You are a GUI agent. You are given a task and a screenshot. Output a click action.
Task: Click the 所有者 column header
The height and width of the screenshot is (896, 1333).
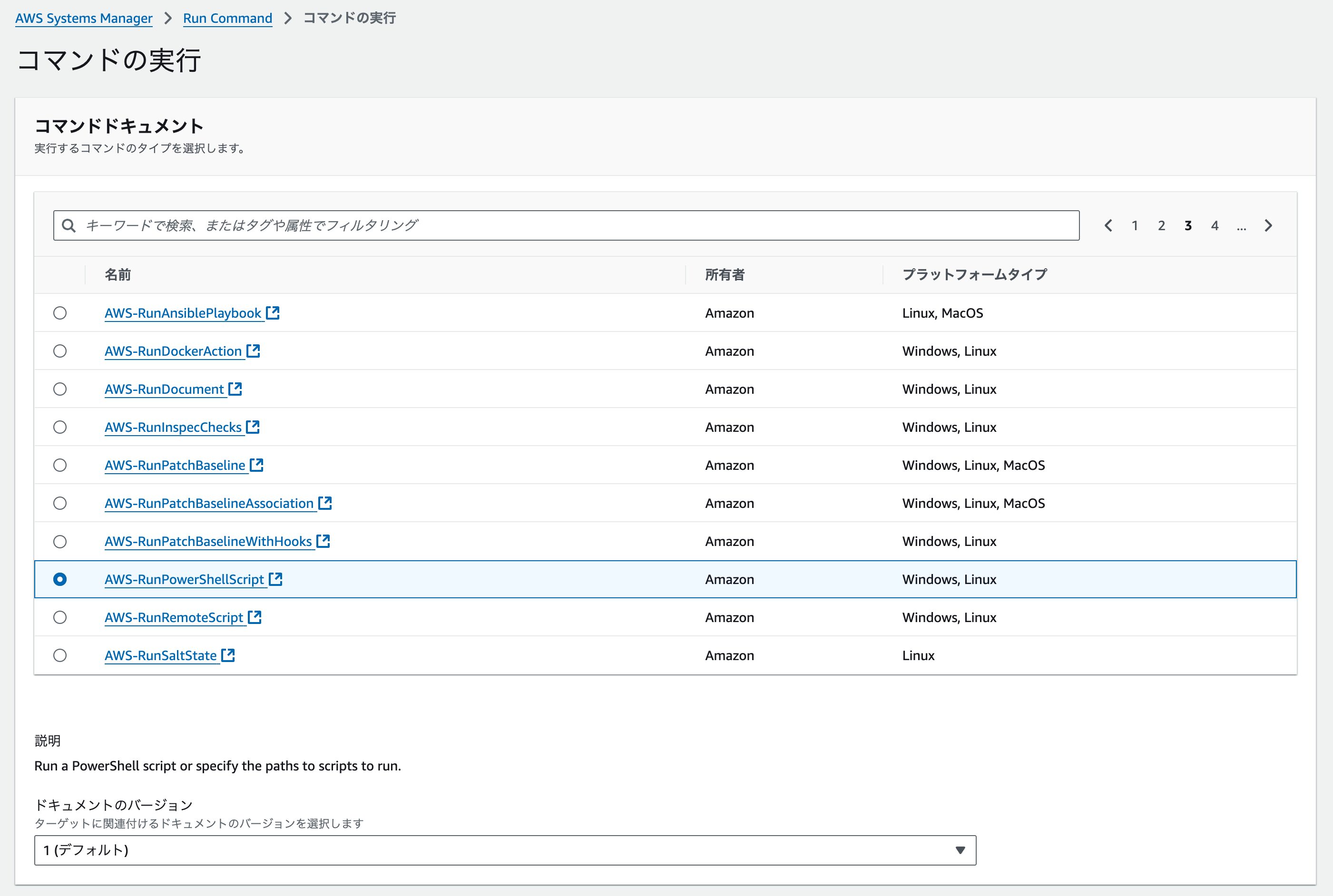725,275
